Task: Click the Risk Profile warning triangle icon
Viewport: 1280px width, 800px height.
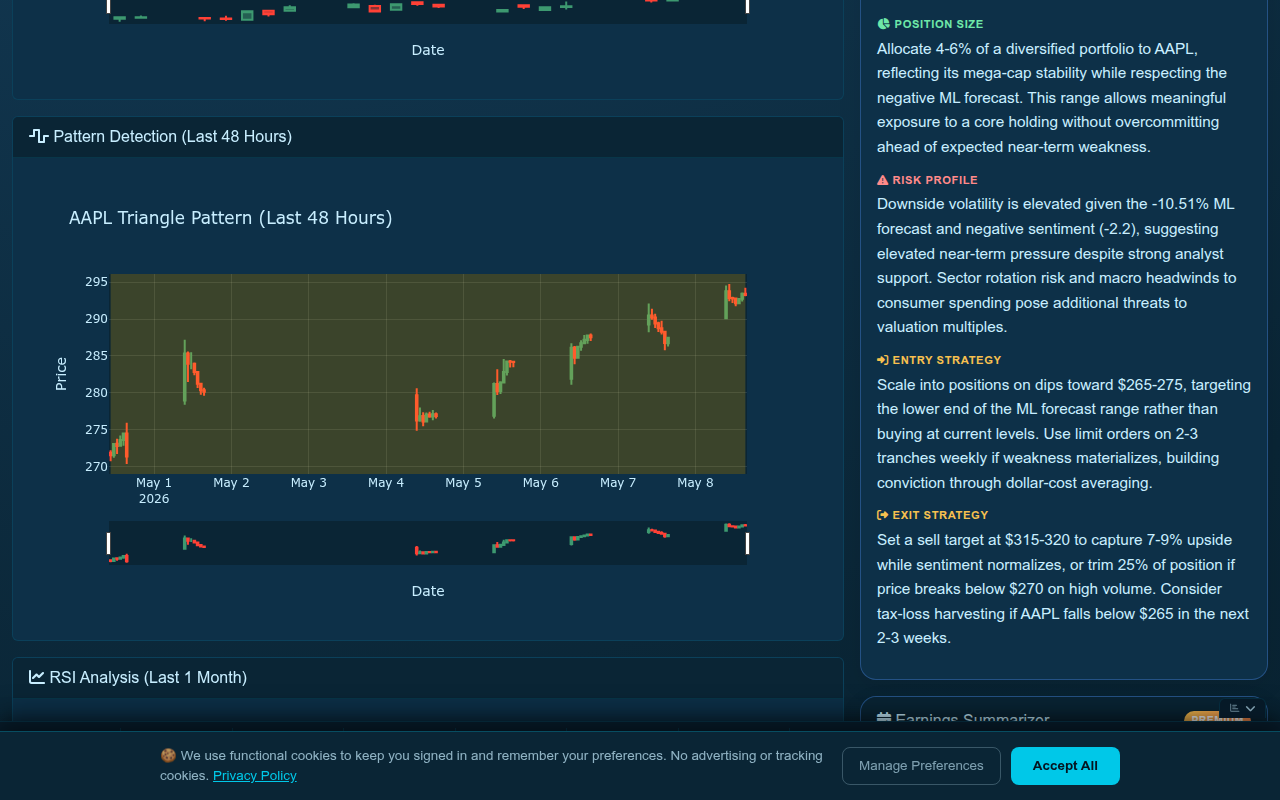Action: point(883,180)
